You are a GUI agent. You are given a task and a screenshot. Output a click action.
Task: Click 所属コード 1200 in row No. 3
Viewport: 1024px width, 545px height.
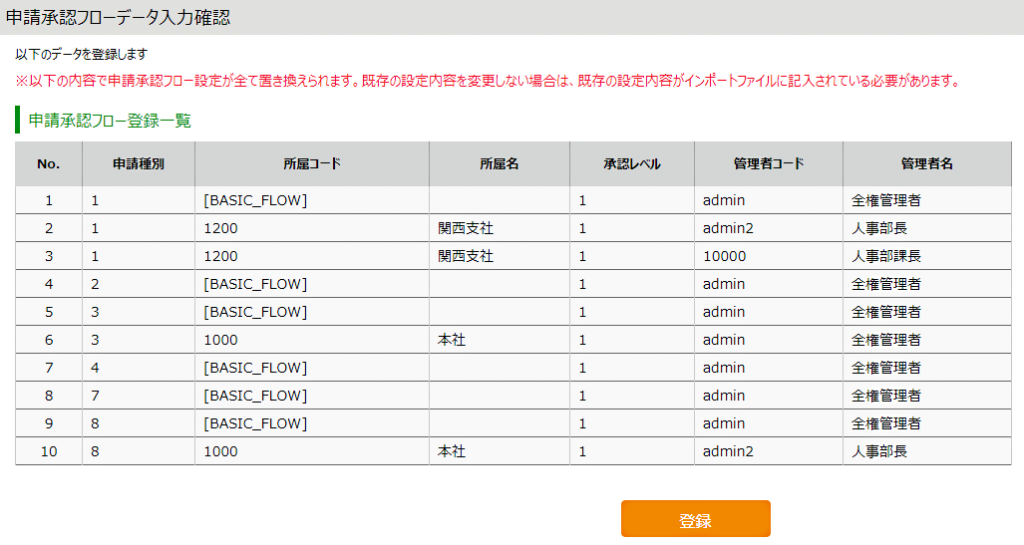(x=220, y=256)
